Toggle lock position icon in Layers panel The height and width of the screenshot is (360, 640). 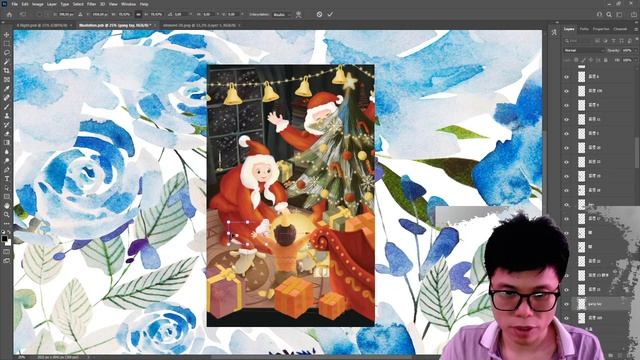(591, 60)
